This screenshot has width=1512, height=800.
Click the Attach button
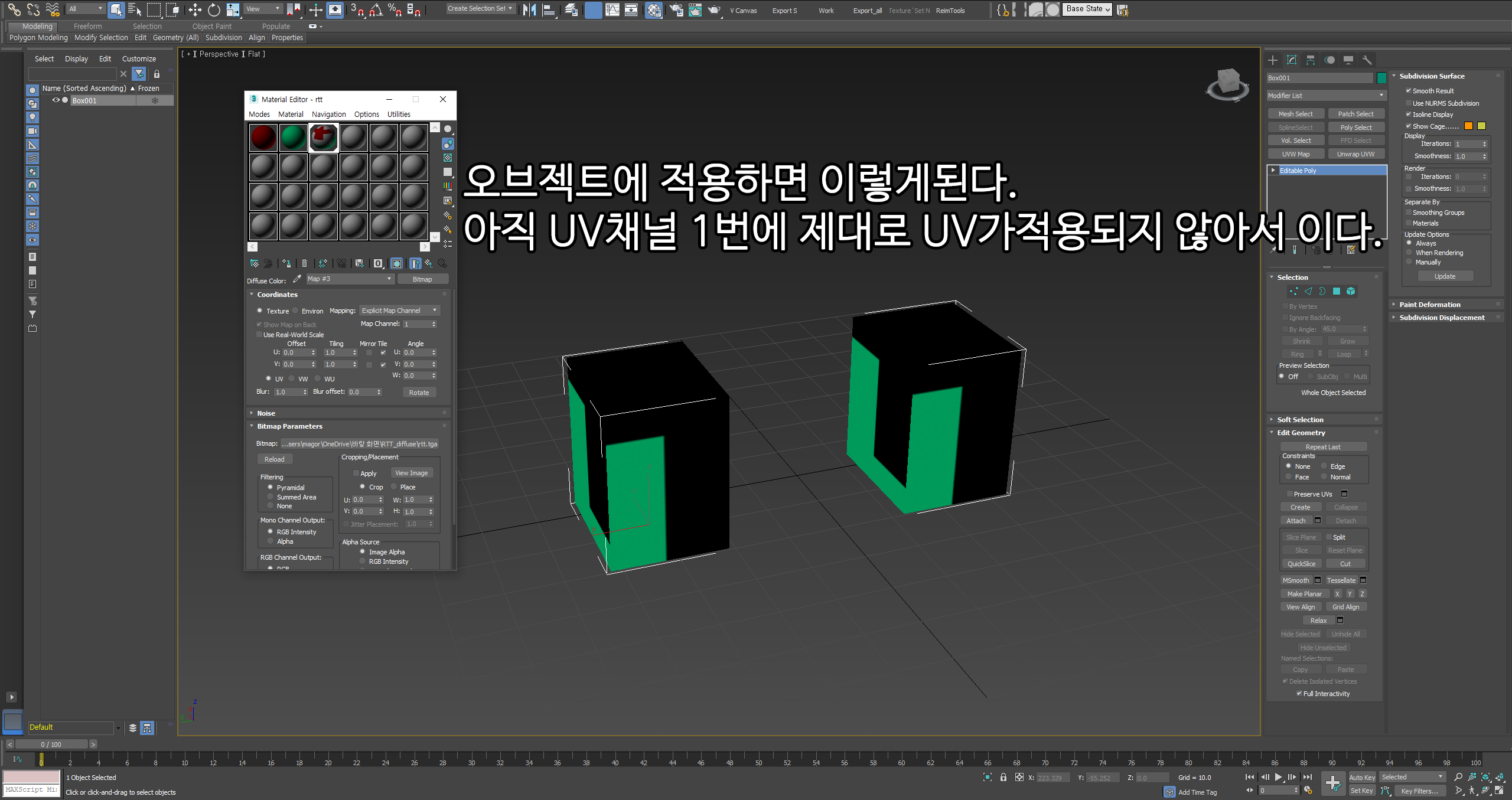tap(1296, 521)
